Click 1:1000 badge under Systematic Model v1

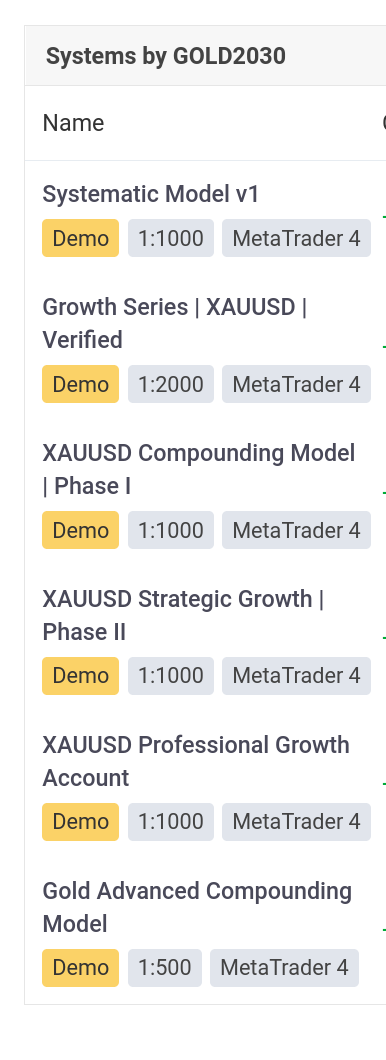tap(171, 238)
